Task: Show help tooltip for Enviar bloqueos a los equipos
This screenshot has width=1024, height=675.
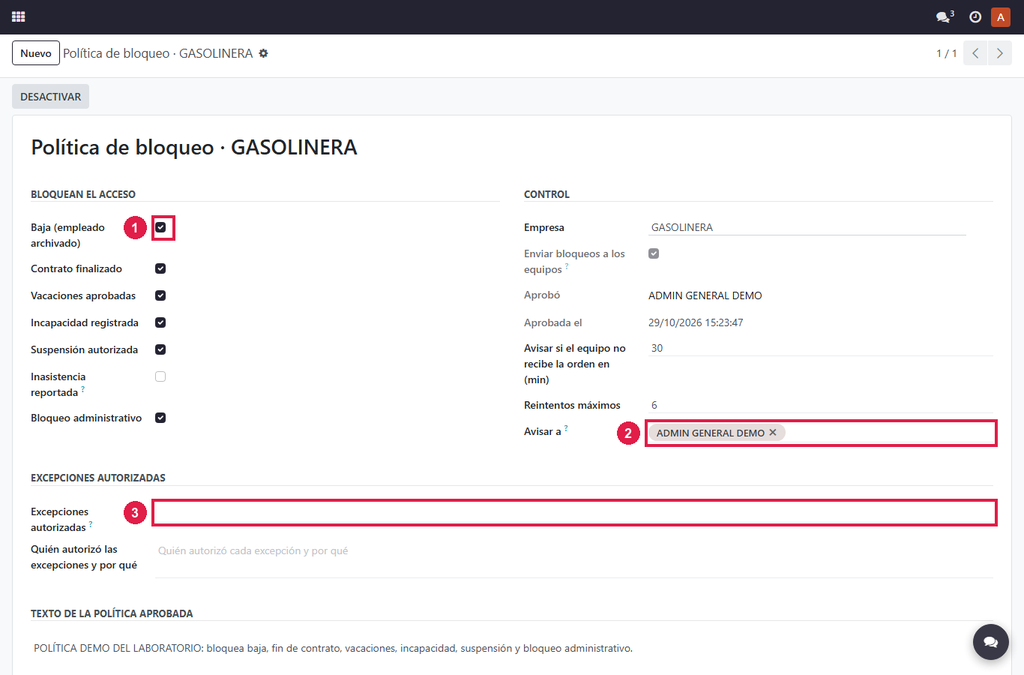Action: pos(567,266)
